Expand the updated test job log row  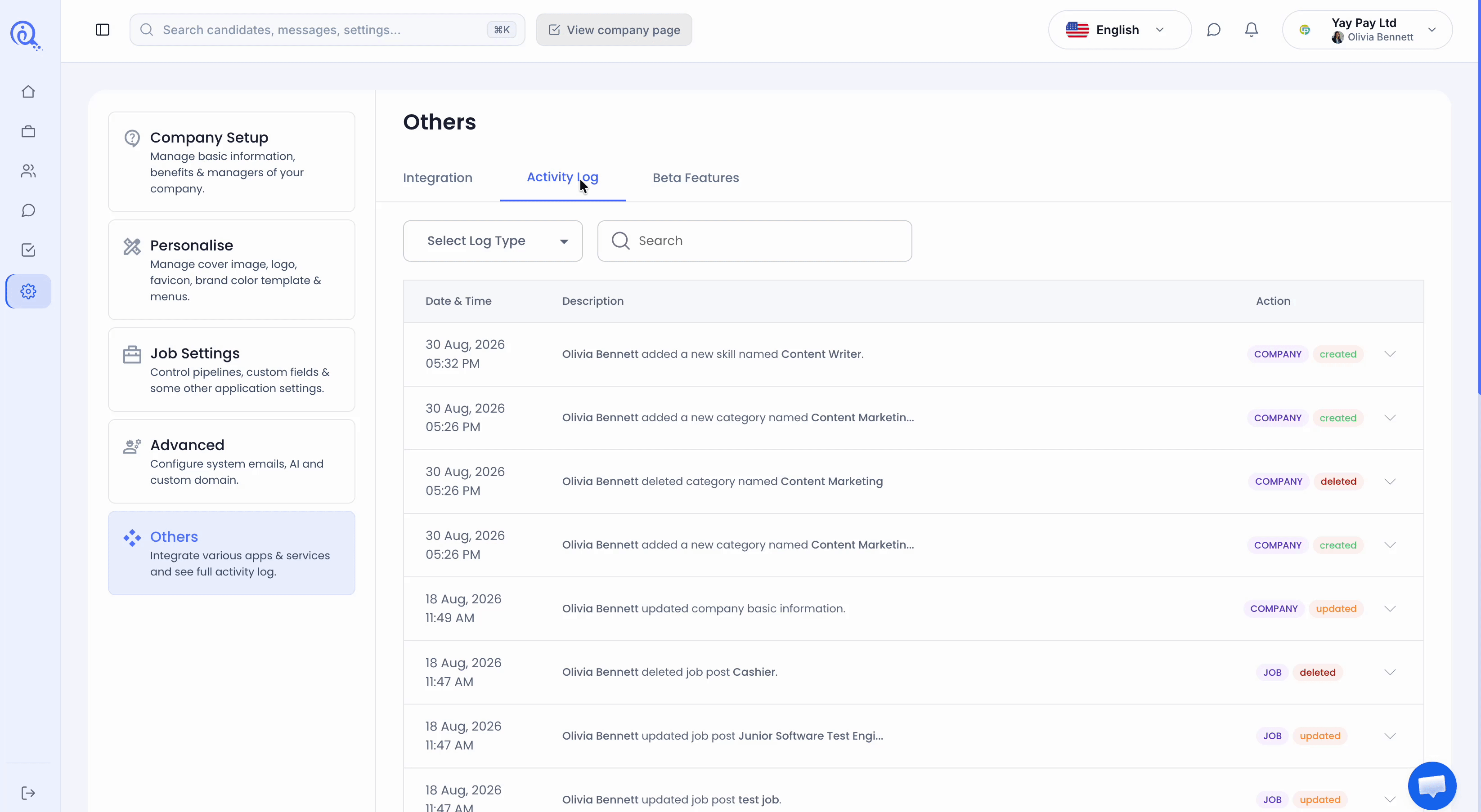click(x=1390, y=799)
